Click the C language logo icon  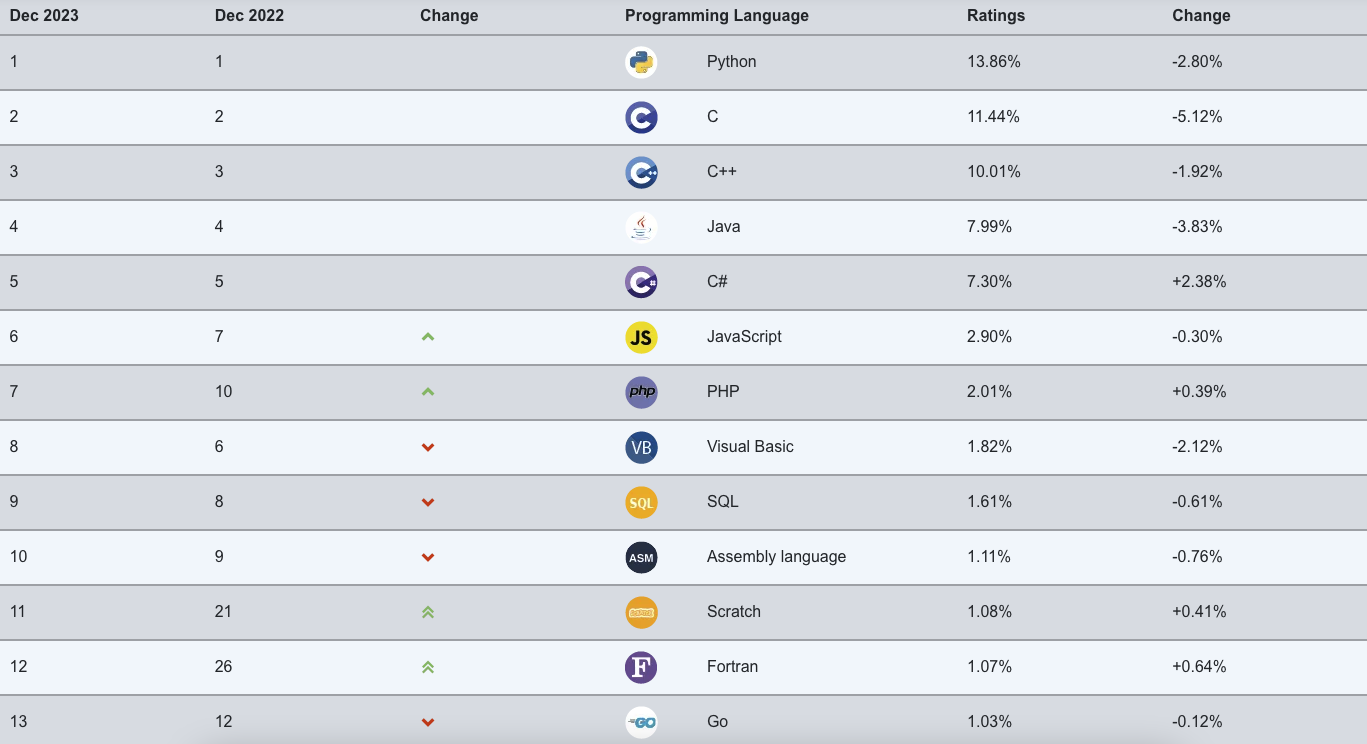click(x=641, y=117)
